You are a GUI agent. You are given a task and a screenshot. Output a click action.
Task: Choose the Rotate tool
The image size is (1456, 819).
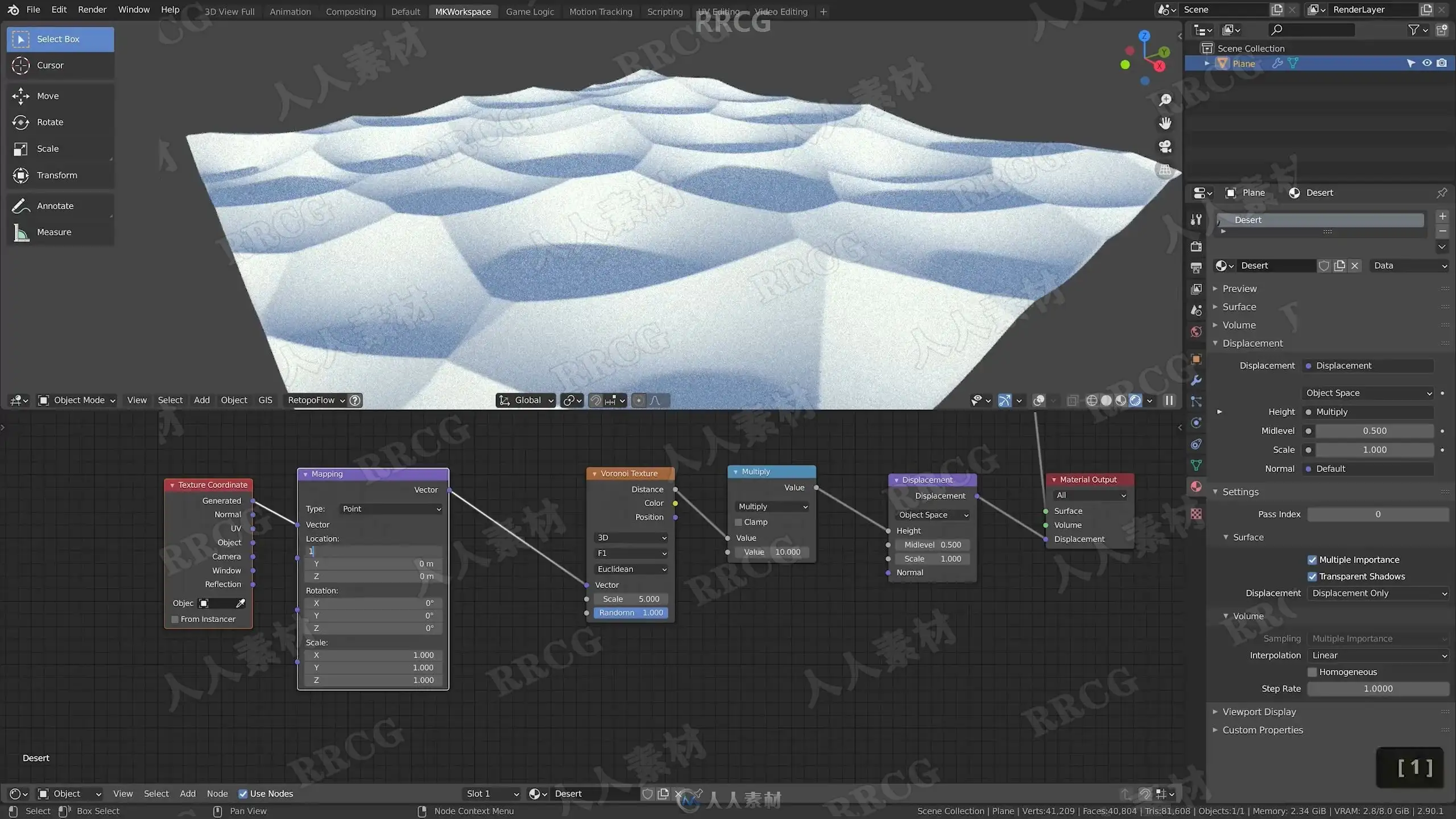click(60, 122)
